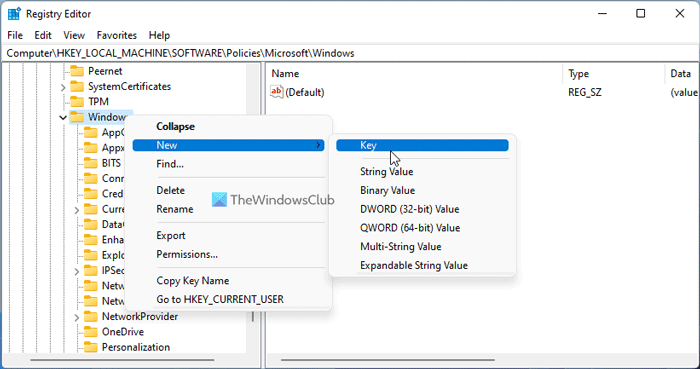Click the Type column header
700x369 pixels.
pyautogui.click(x=614, y=74)
